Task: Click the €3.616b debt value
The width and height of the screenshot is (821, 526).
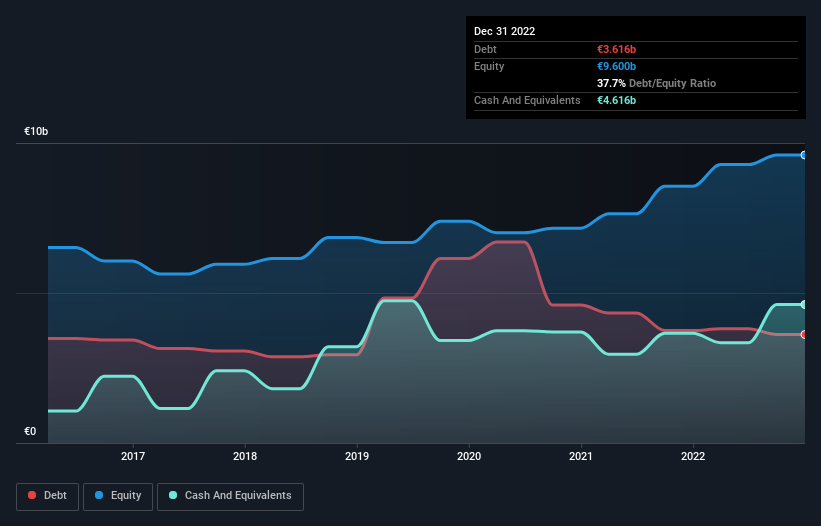Action: (x=616, y=49)
